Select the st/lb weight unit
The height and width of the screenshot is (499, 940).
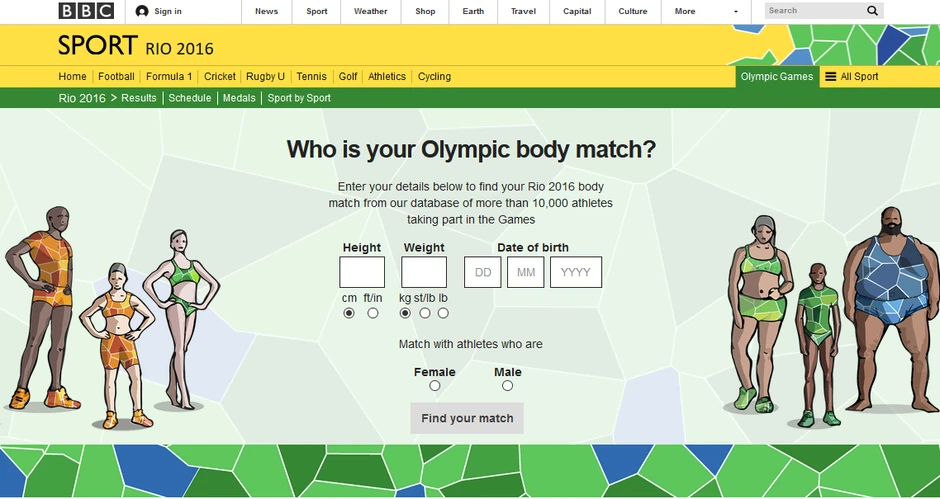(x=425, y=313)
